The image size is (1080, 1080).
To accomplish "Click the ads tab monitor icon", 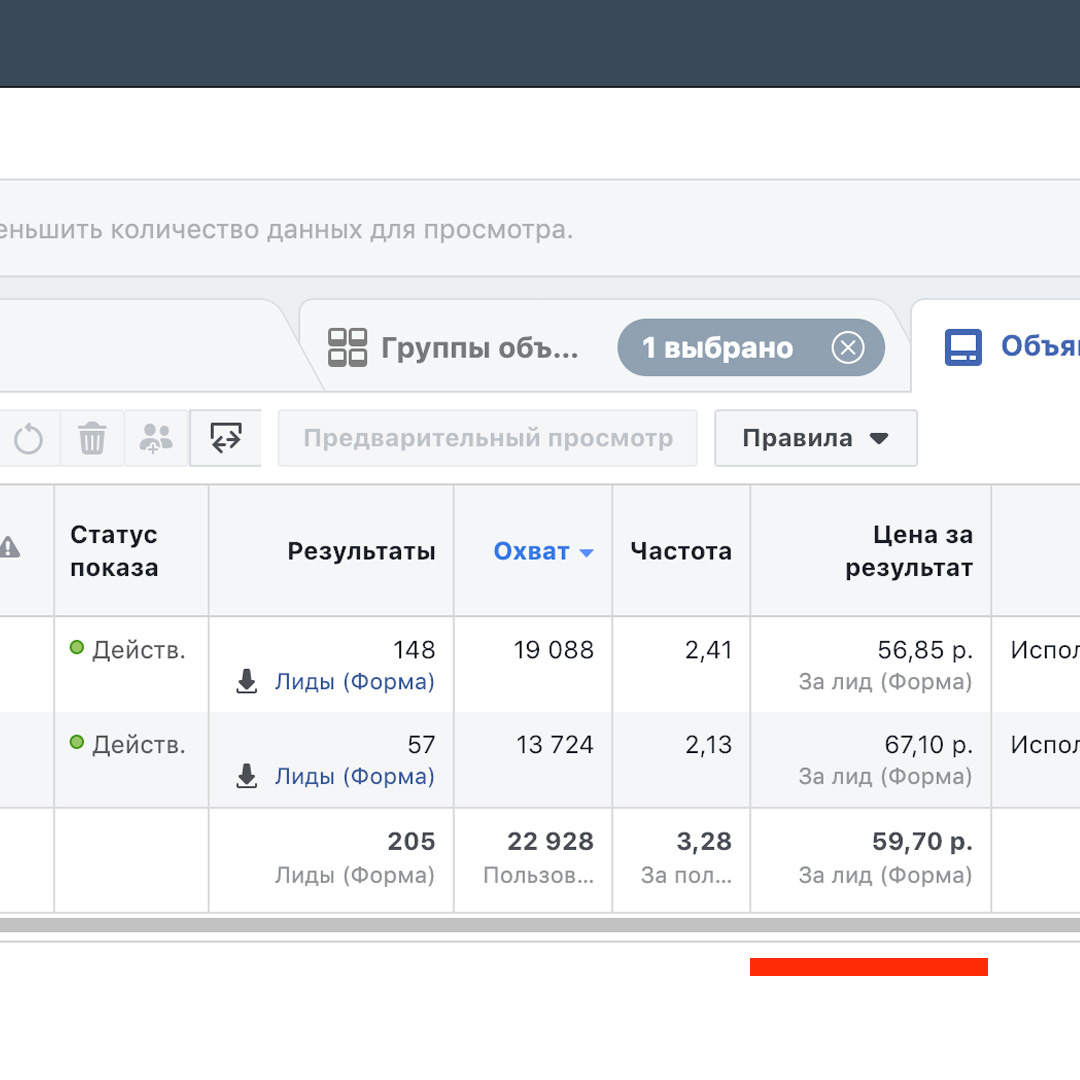I will pyautogui.click(x=963, y=347).
